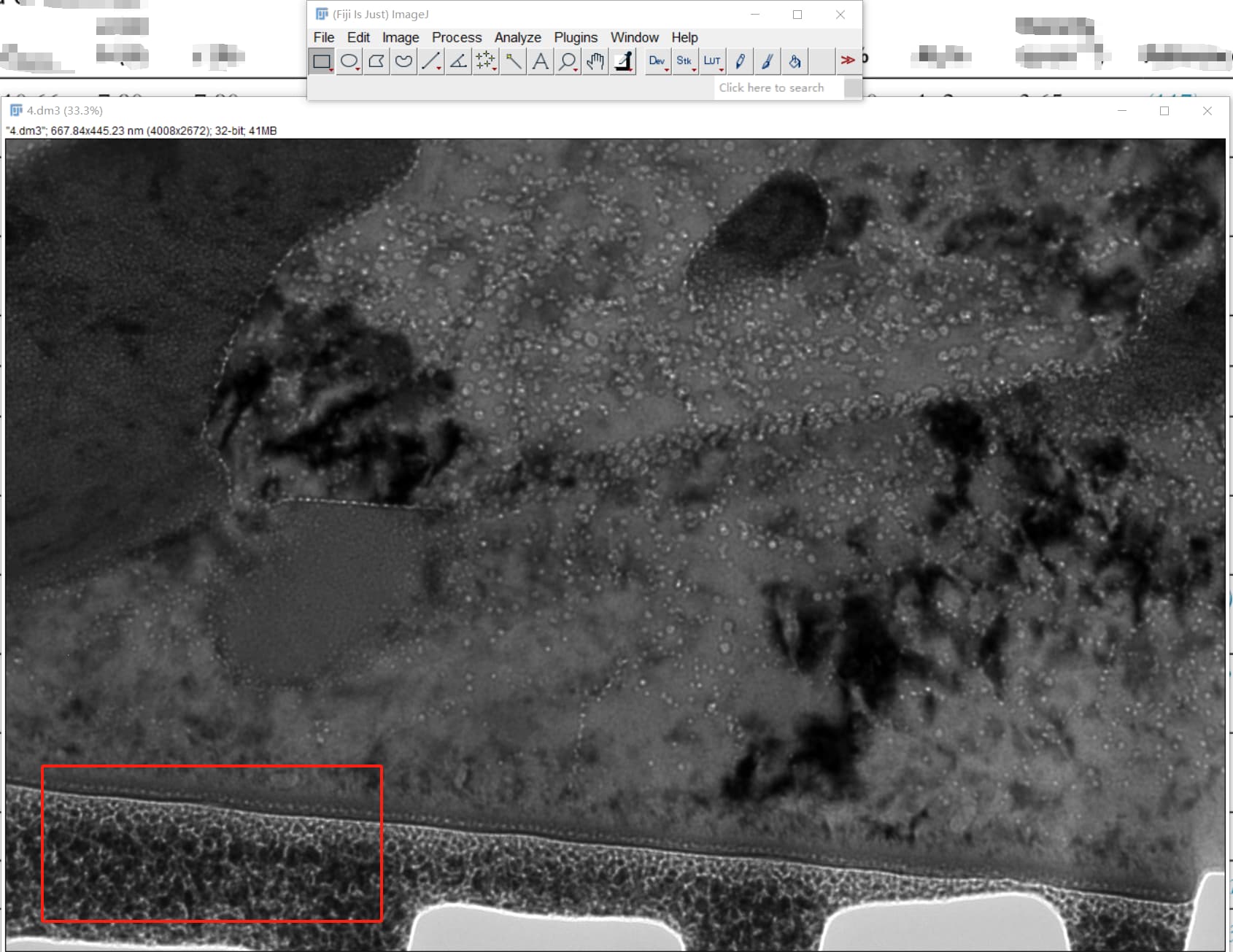The width and height of the screenshot is (1233, 952).
Task: Select the Angle measuring tool
Action: tap(457, 61)
